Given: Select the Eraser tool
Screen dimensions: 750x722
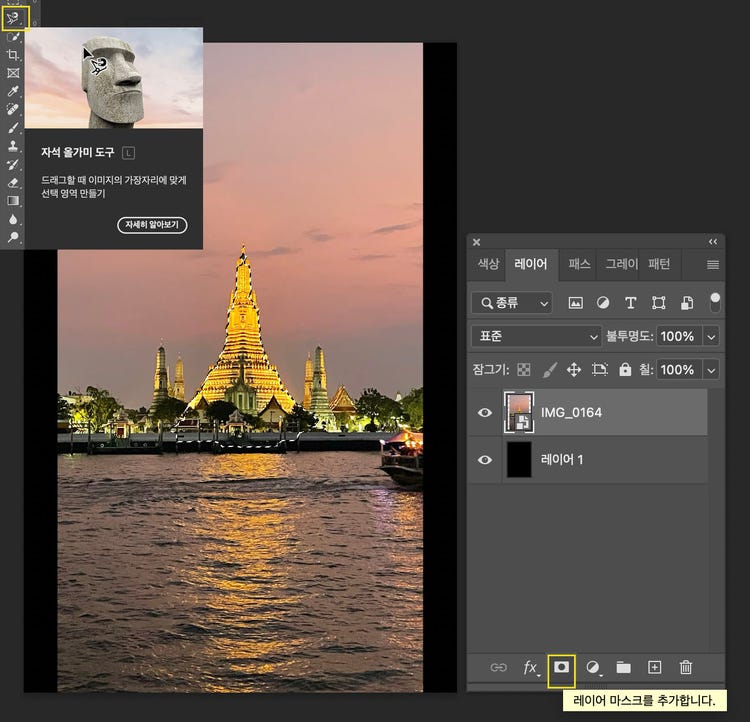Looking at the screenshot, I should click(x=13, y=183).
